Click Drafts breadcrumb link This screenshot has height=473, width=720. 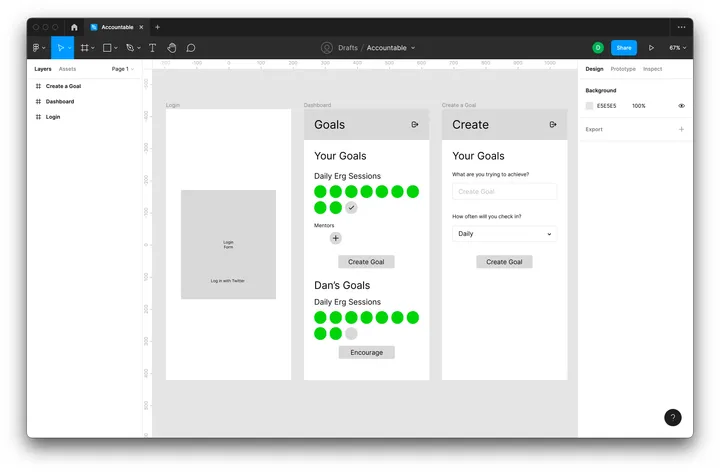click(x=348, y=48)
